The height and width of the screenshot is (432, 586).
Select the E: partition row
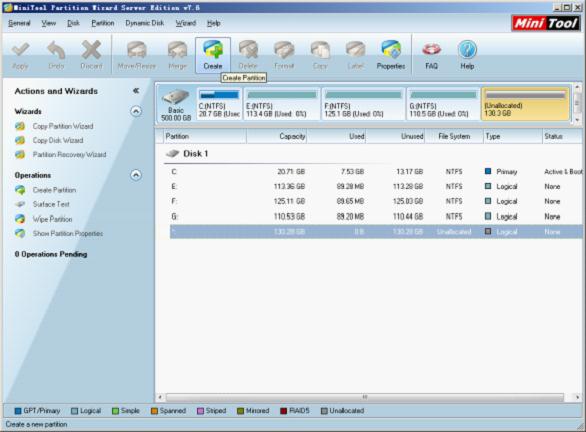tap(376, 186)
